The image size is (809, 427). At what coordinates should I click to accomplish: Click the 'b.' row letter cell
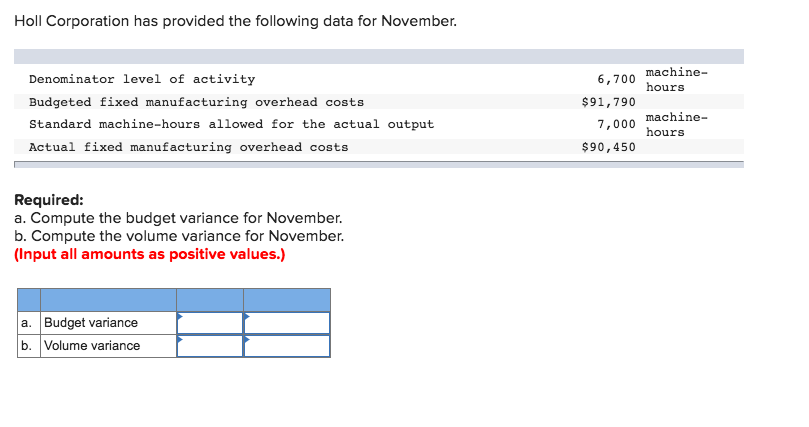coord(29,346)
